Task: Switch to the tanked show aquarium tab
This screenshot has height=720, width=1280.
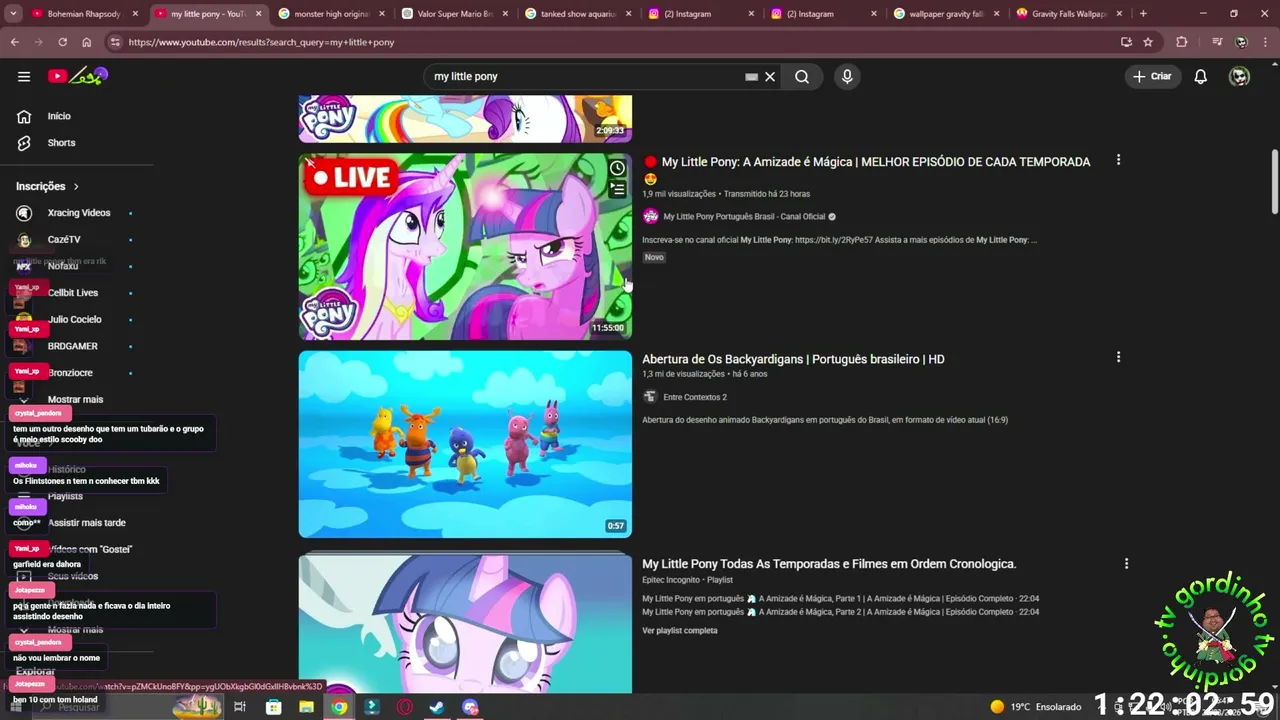Action: click(x=580, y=14)
